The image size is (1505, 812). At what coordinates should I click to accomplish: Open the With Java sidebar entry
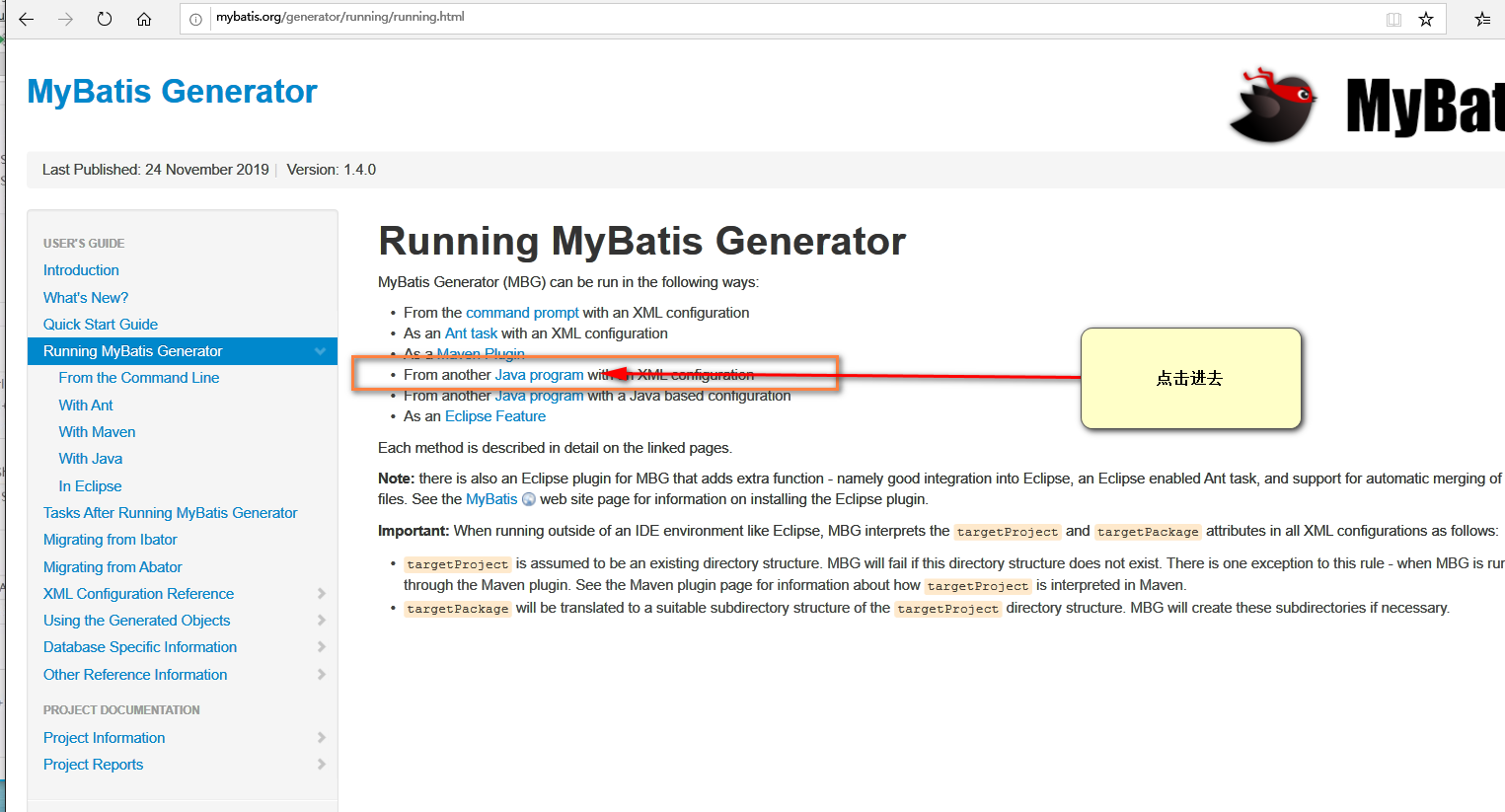pyautogui.click(x=91, y=459)
